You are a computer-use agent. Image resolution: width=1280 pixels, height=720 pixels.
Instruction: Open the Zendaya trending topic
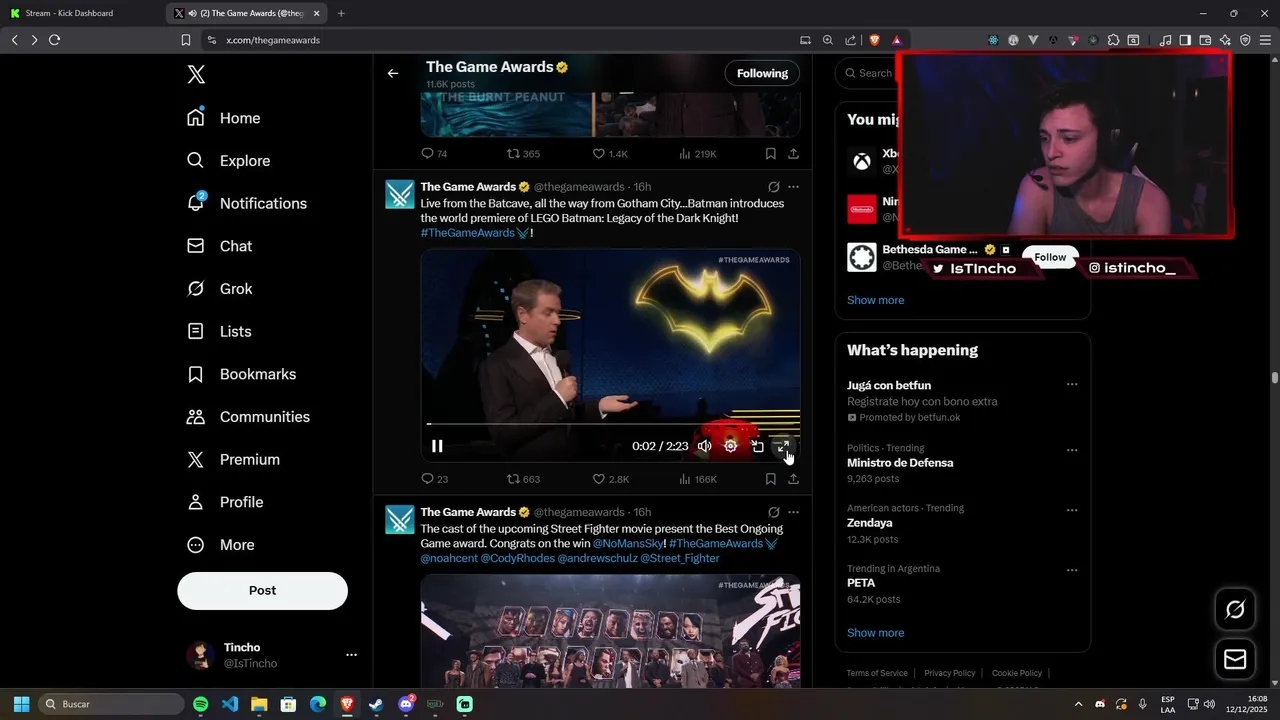869,523
